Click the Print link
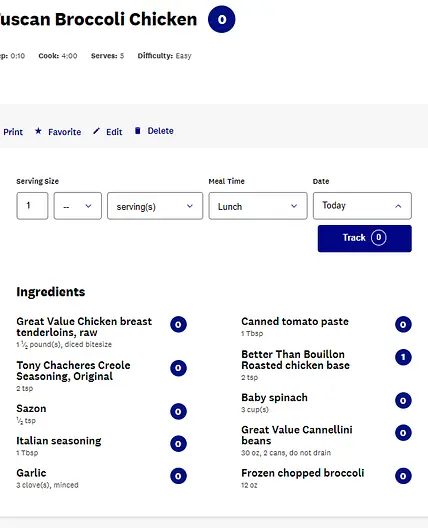 click(x=13, y=132)
